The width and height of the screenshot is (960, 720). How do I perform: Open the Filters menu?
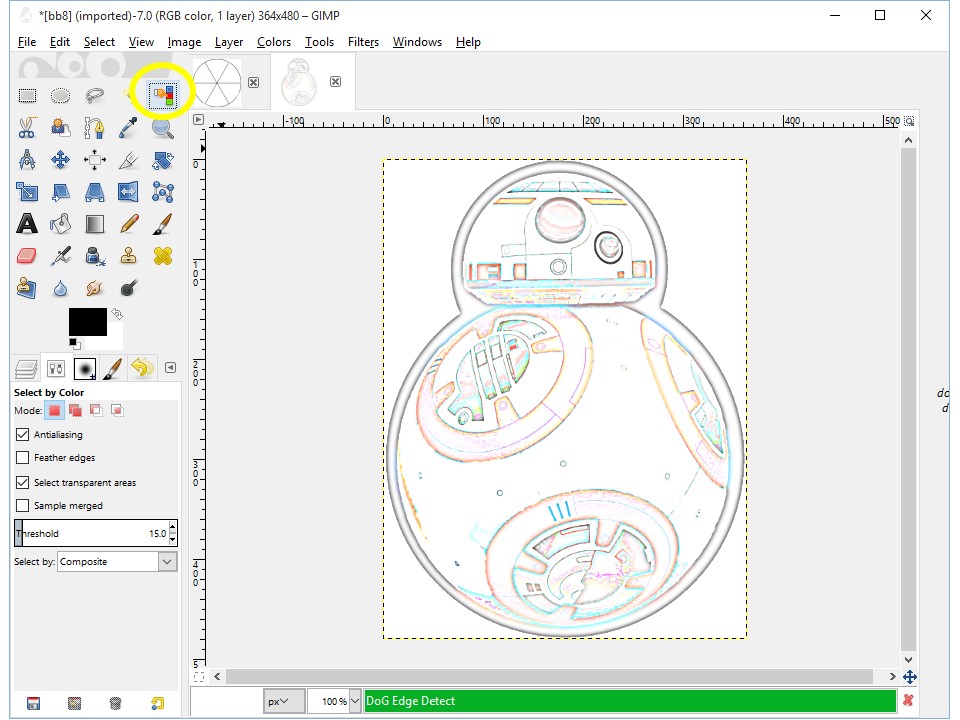[x=363, y=42]
